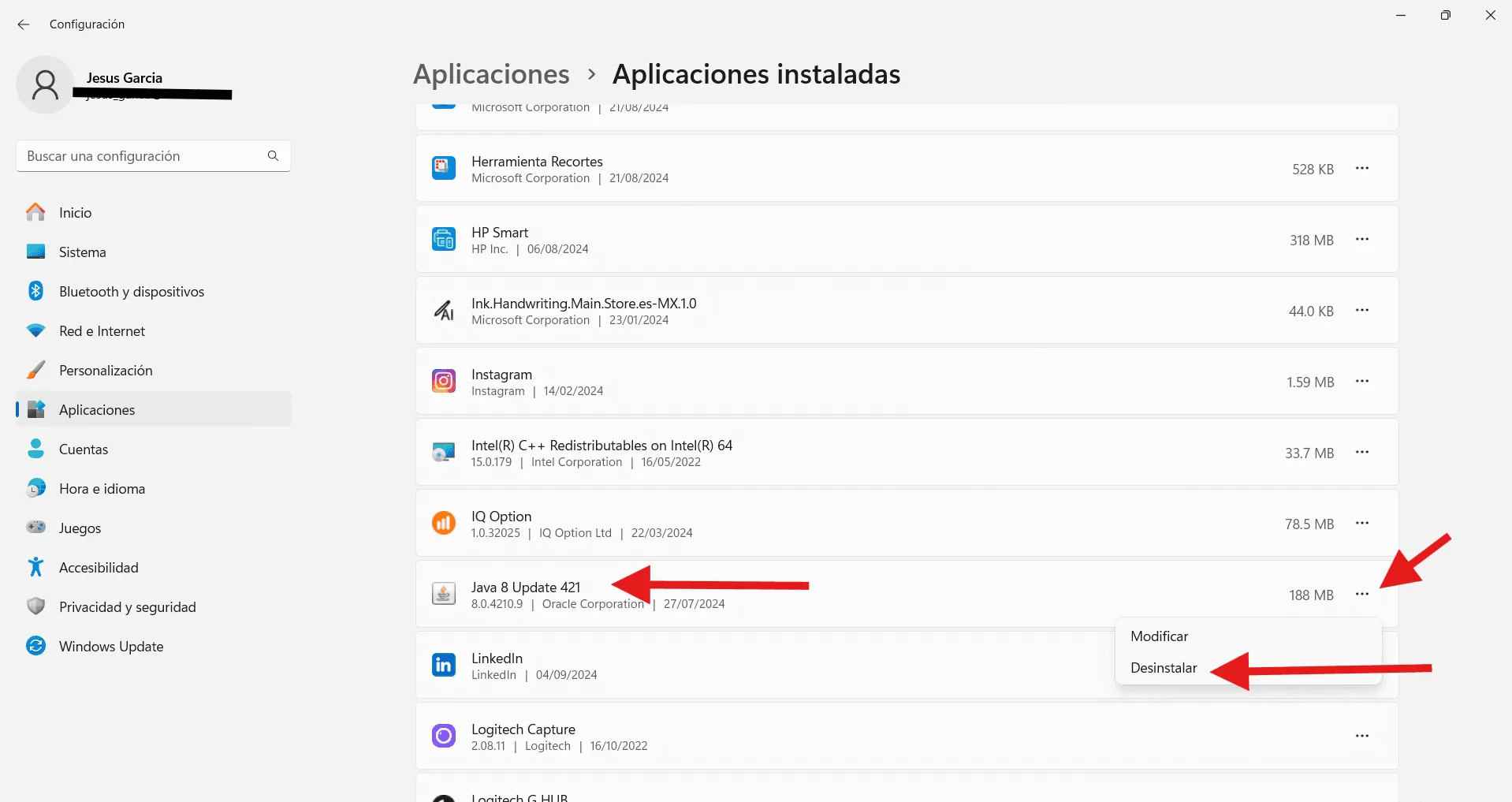The width and height of the screenshot is (1512, 802).
Task: Expand three-dot menu for Instagram
Action: pyautogui.click(x=1361, y=382)
